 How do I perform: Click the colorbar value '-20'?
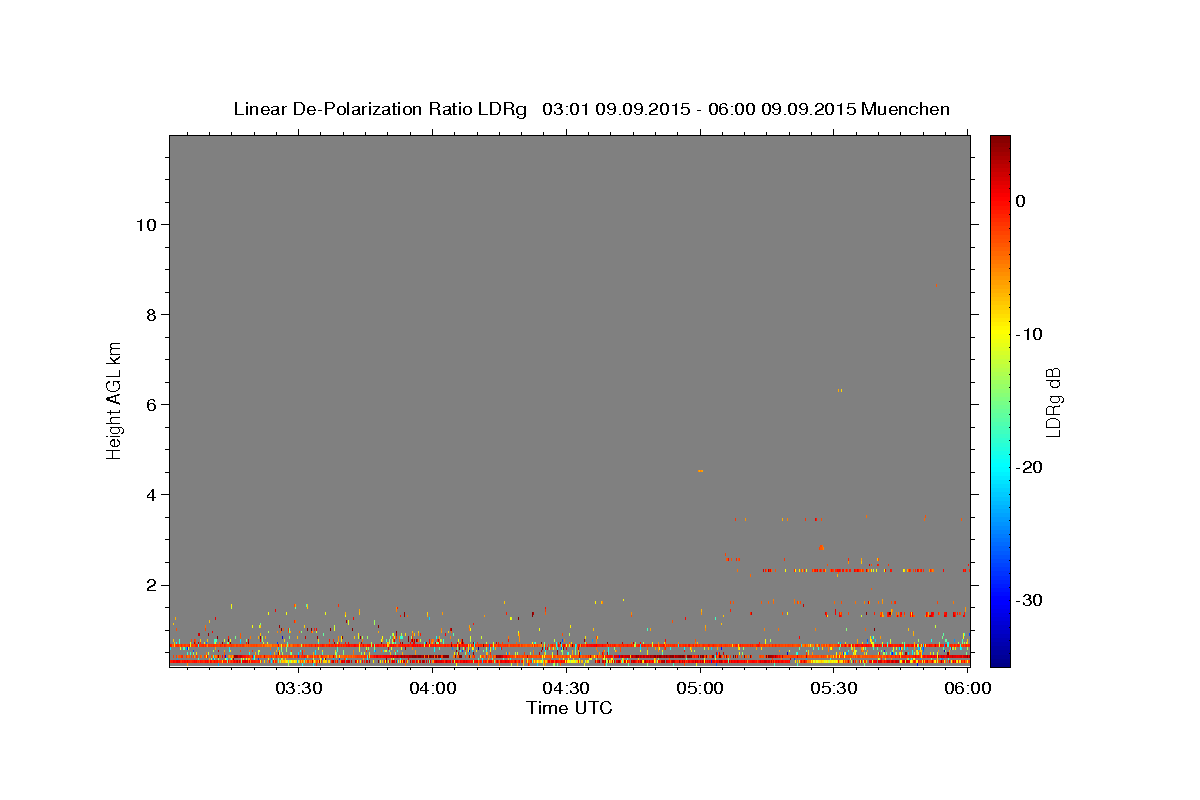(1029, 467)
